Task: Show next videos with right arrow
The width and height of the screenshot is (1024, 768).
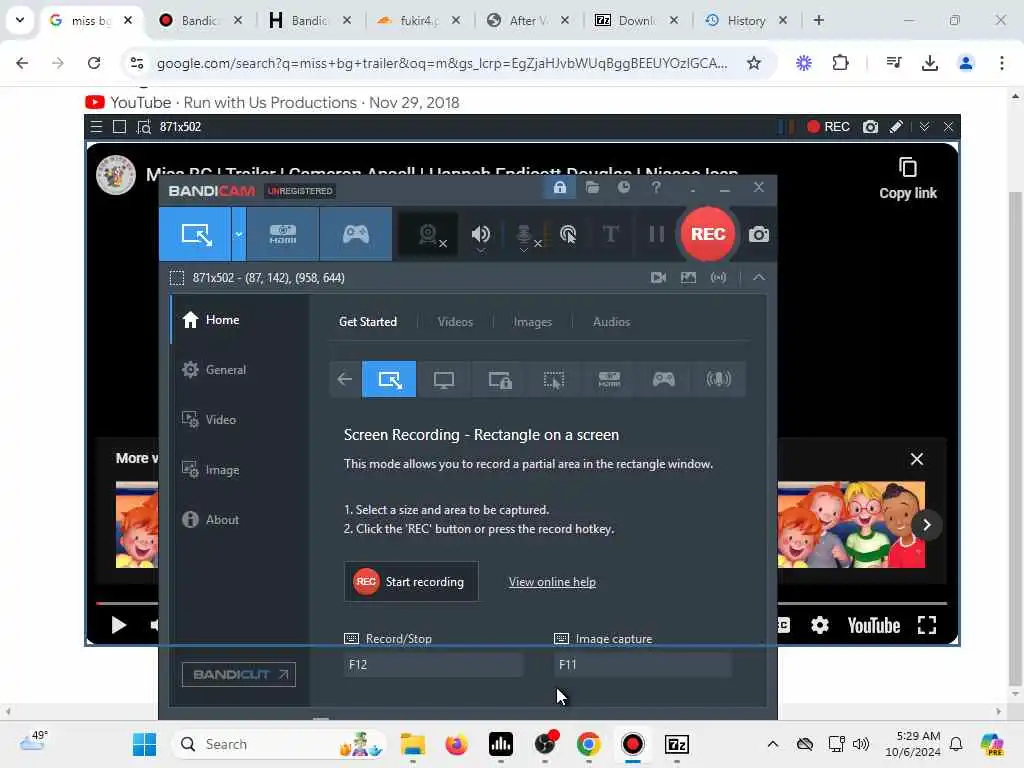Action: pos(926,525)
